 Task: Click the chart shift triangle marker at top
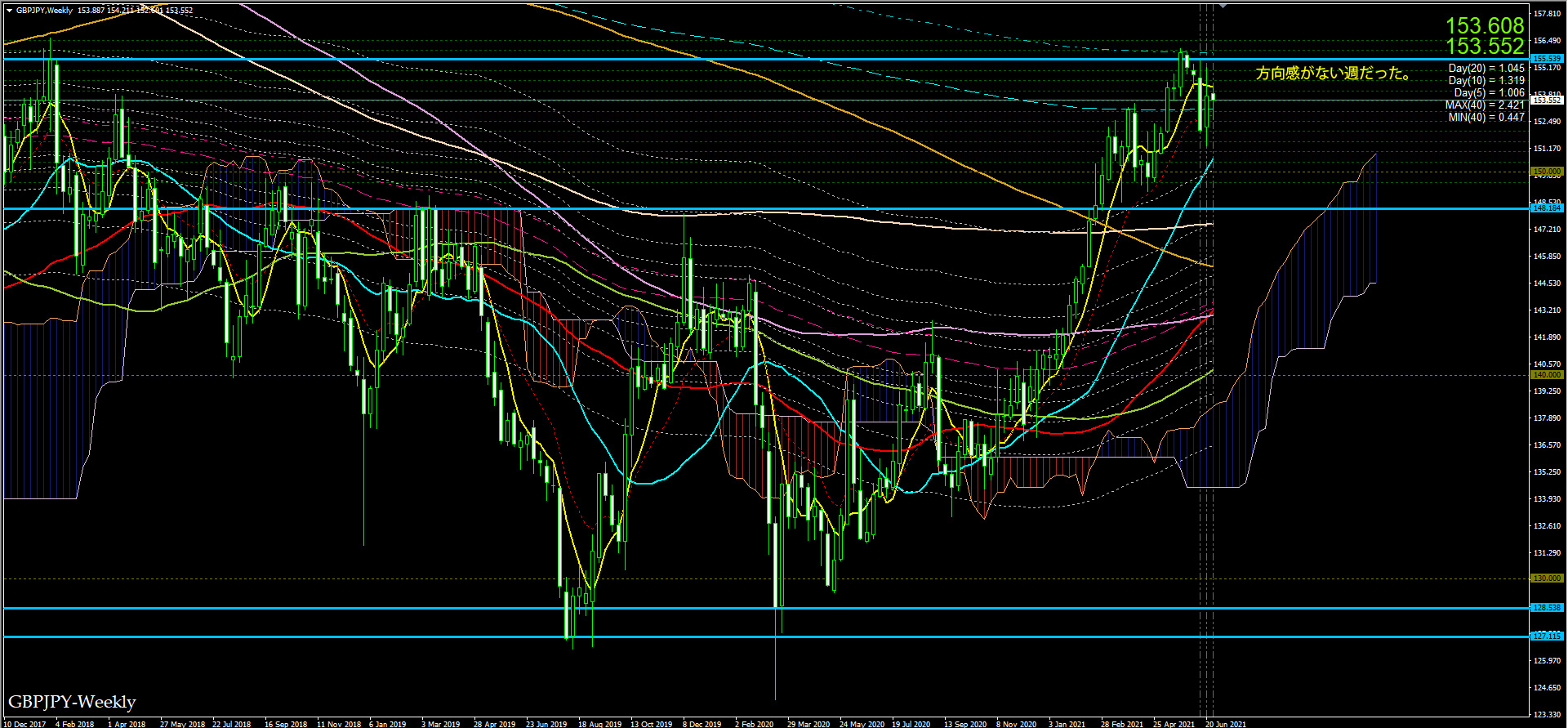coord(1223,5)
